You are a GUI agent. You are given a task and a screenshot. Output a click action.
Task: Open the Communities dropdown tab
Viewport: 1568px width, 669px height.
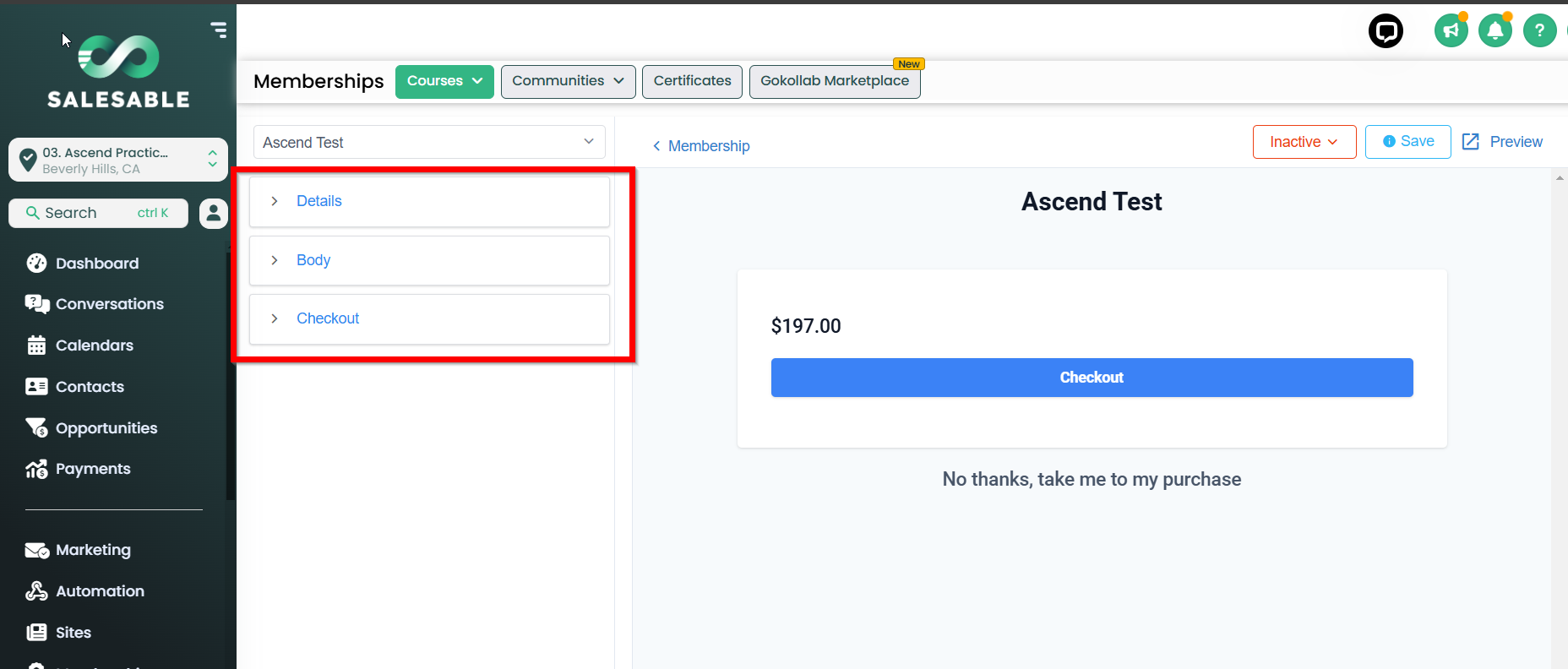pos(568,82)
